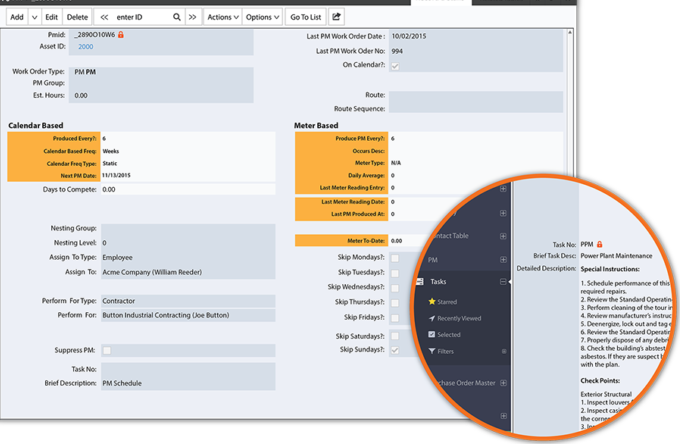680x444 pixels.
Task: Toggle the Suppress PM checkbox
Action: [107, 350]
